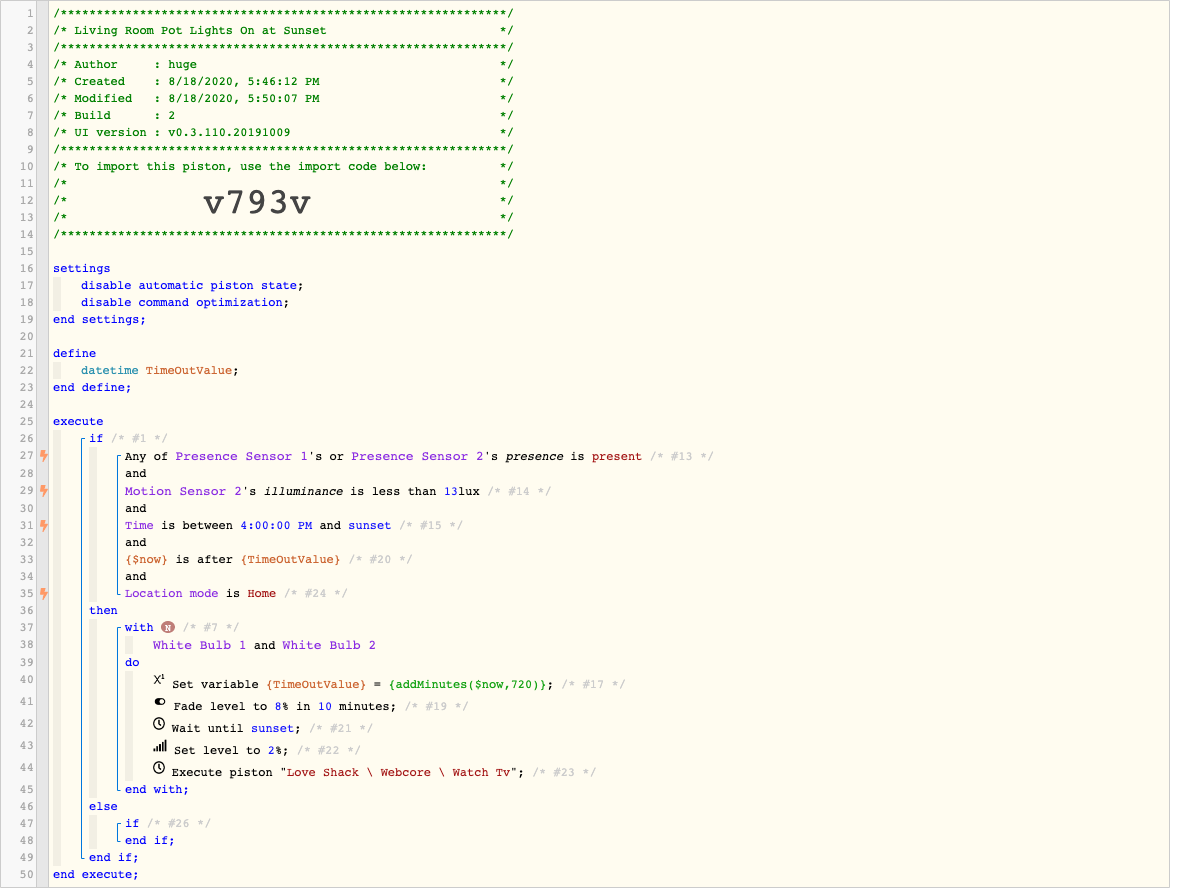The width and height of the screenshot is (1178, 889).
Task: Click line number 25 in the gutter
Action: tap(26, 422)
